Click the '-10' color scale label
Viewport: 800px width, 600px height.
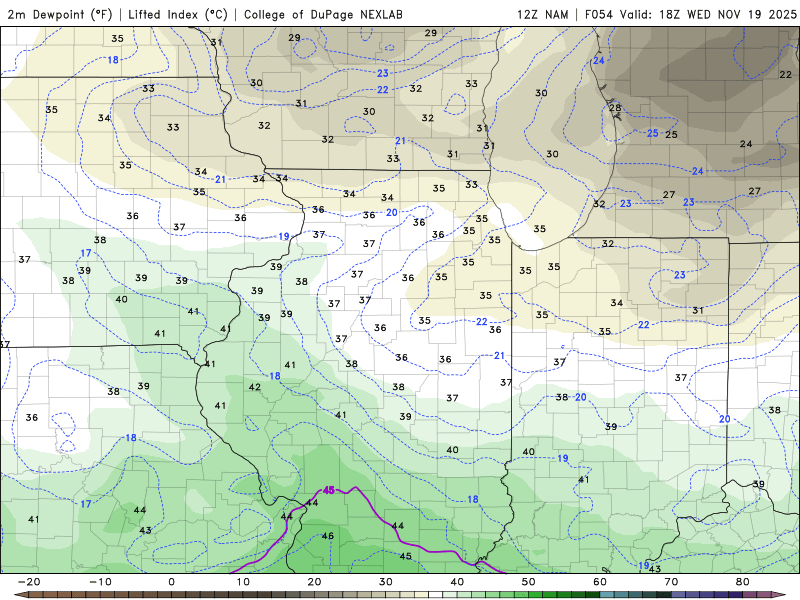pos(100,581)
